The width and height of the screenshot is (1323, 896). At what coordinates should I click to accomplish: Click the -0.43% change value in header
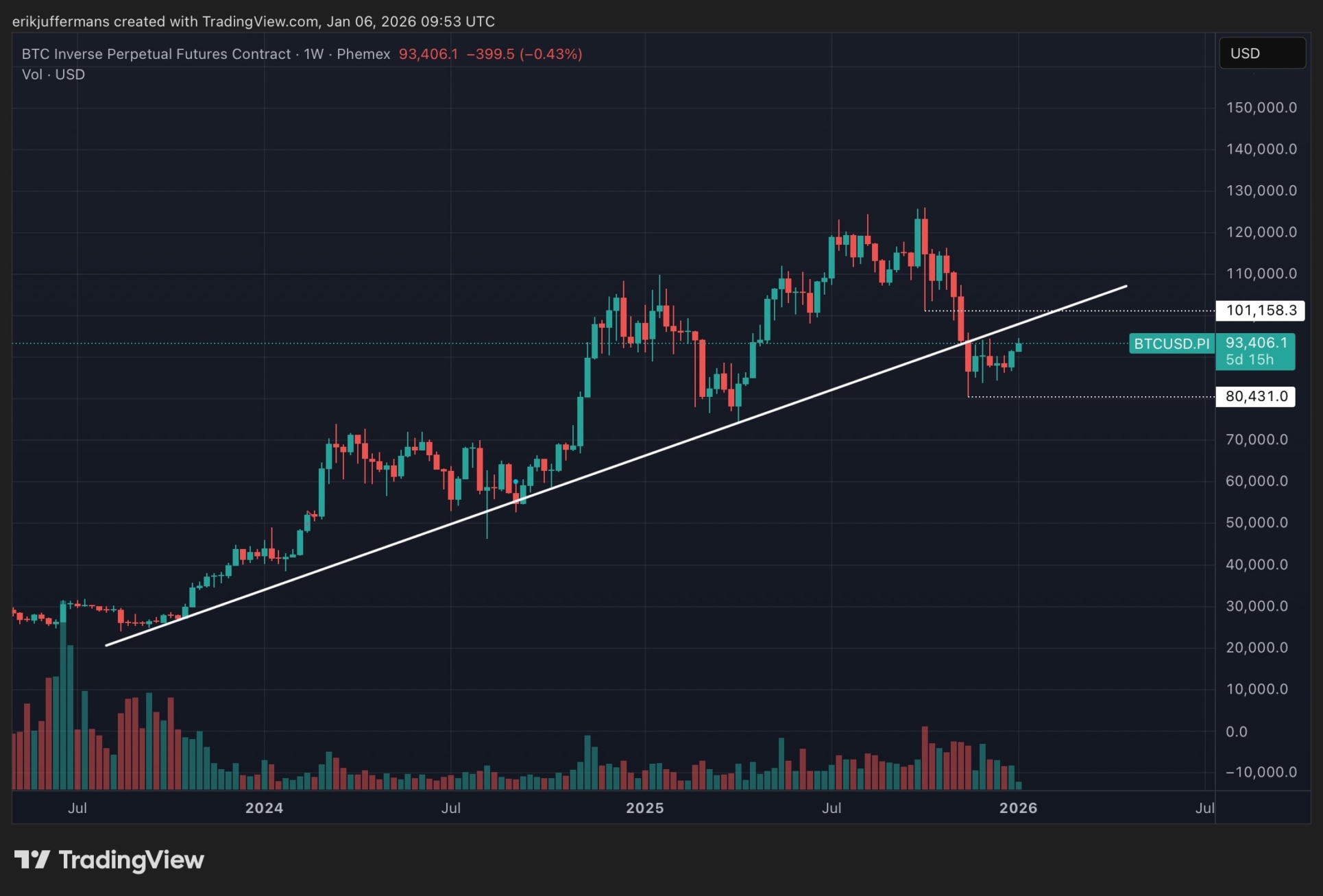tap(551, 54)
